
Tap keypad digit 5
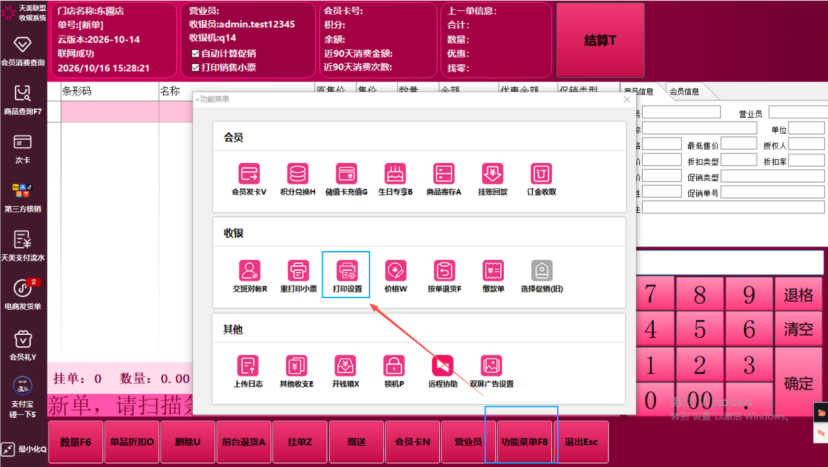700,330
